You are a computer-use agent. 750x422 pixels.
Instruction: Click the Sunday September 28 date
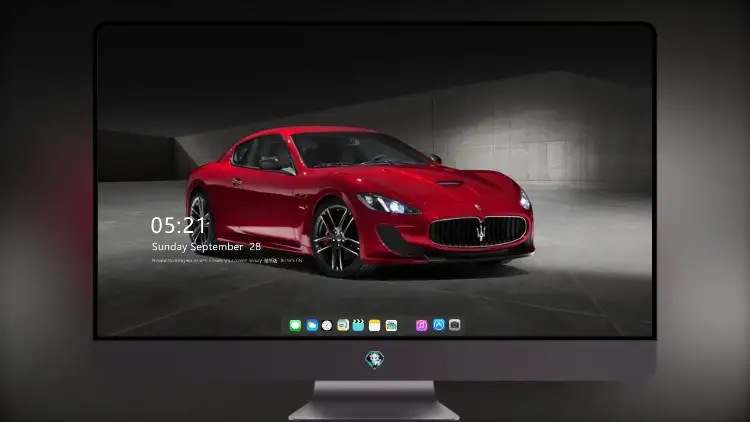pyautogui.click(x=206, y=247)
